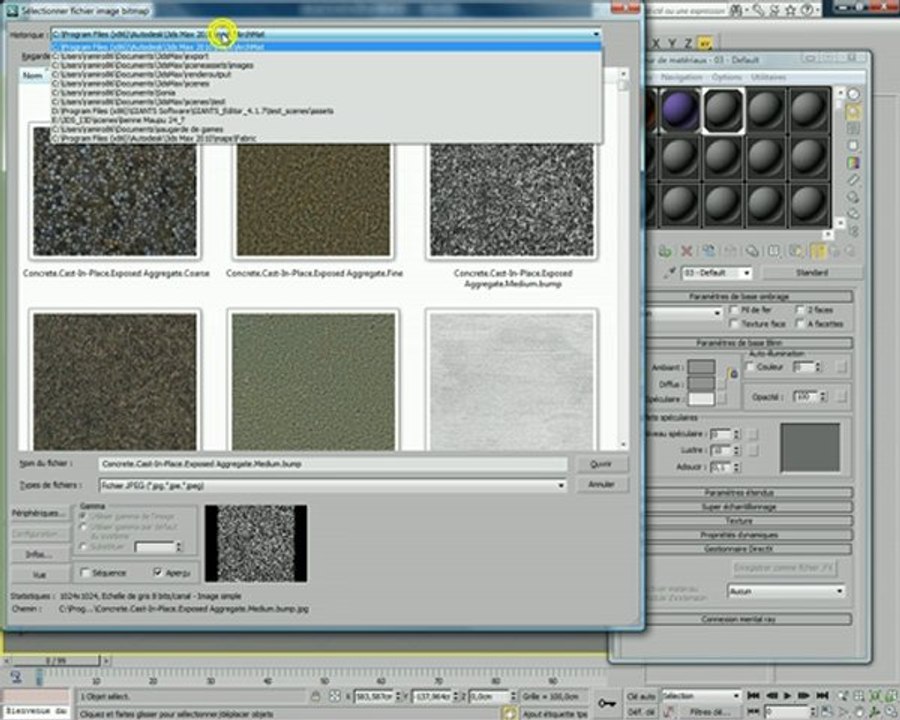This screenshot has width=900, height=720.
Task: Click the red X reset material icon
Action: click(x=687, y=251)
